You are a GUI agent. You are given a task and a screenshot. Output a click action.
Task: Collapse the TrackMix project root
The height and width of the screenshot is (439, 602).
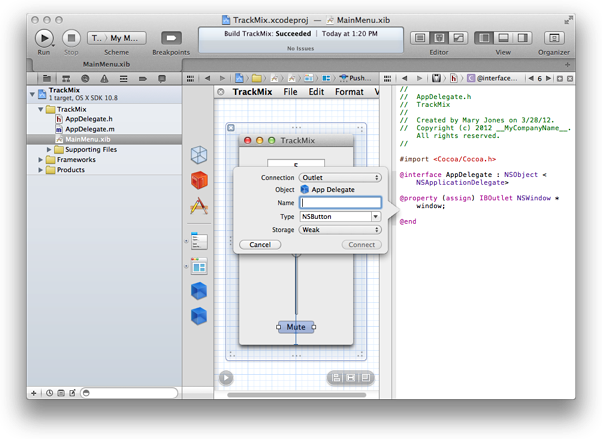pyautogui.click(x=32, y=94)
